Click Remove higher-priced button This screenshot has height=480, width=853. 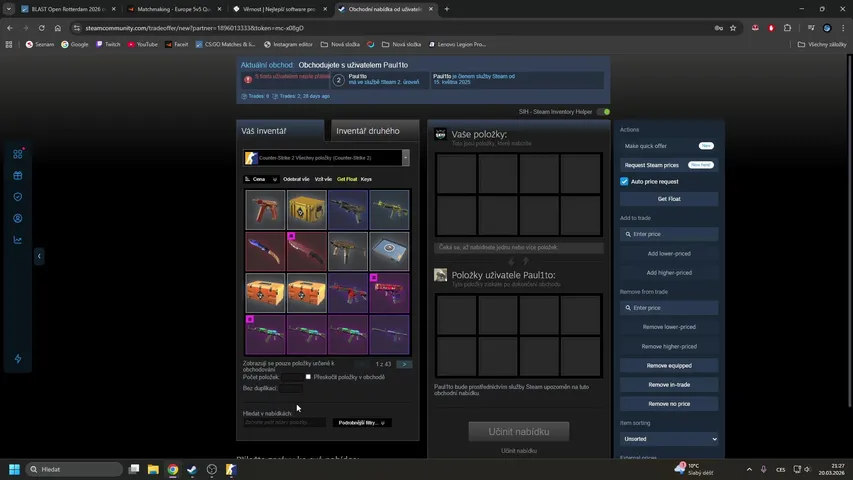pyautogui.click(x=669, y=346)
